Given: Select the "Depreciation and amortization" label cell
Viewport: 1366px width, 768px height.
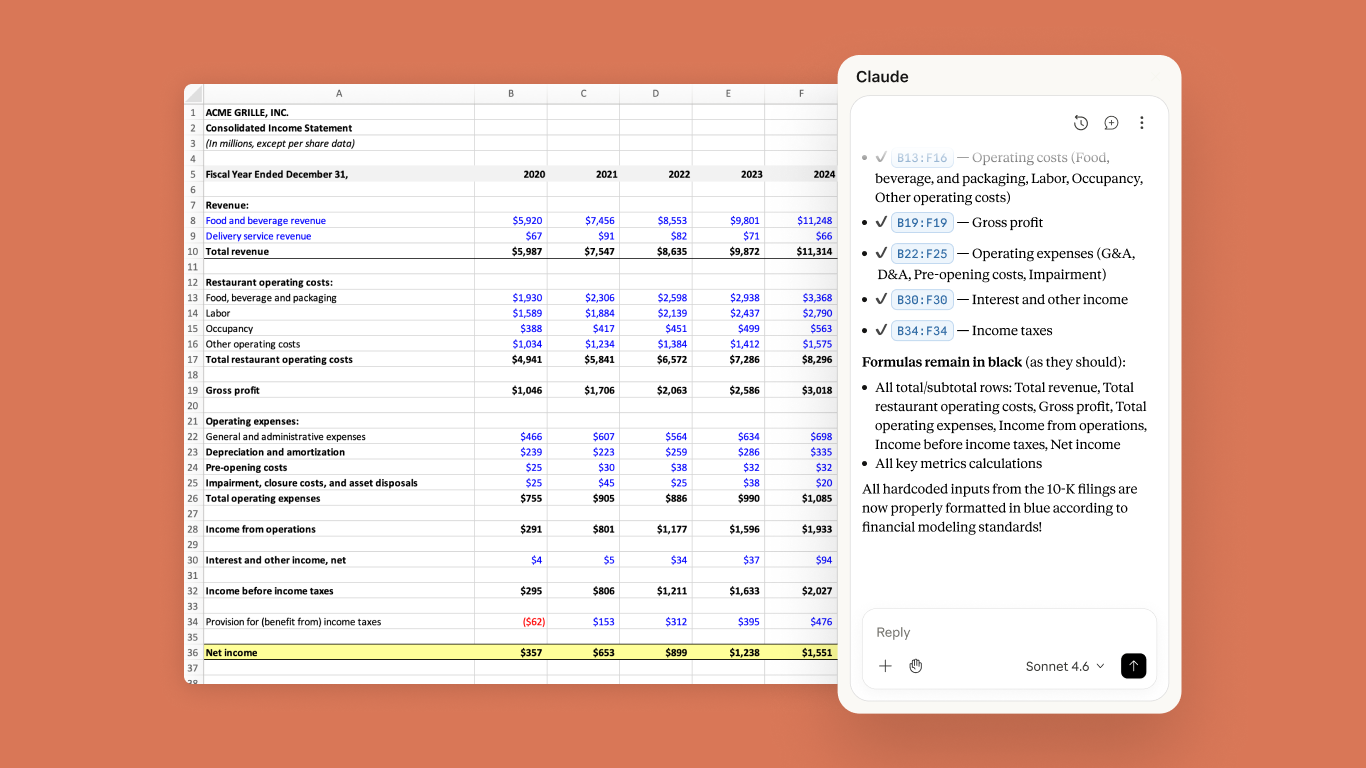Looking at the screenshot, I should (x=339, y=452).
